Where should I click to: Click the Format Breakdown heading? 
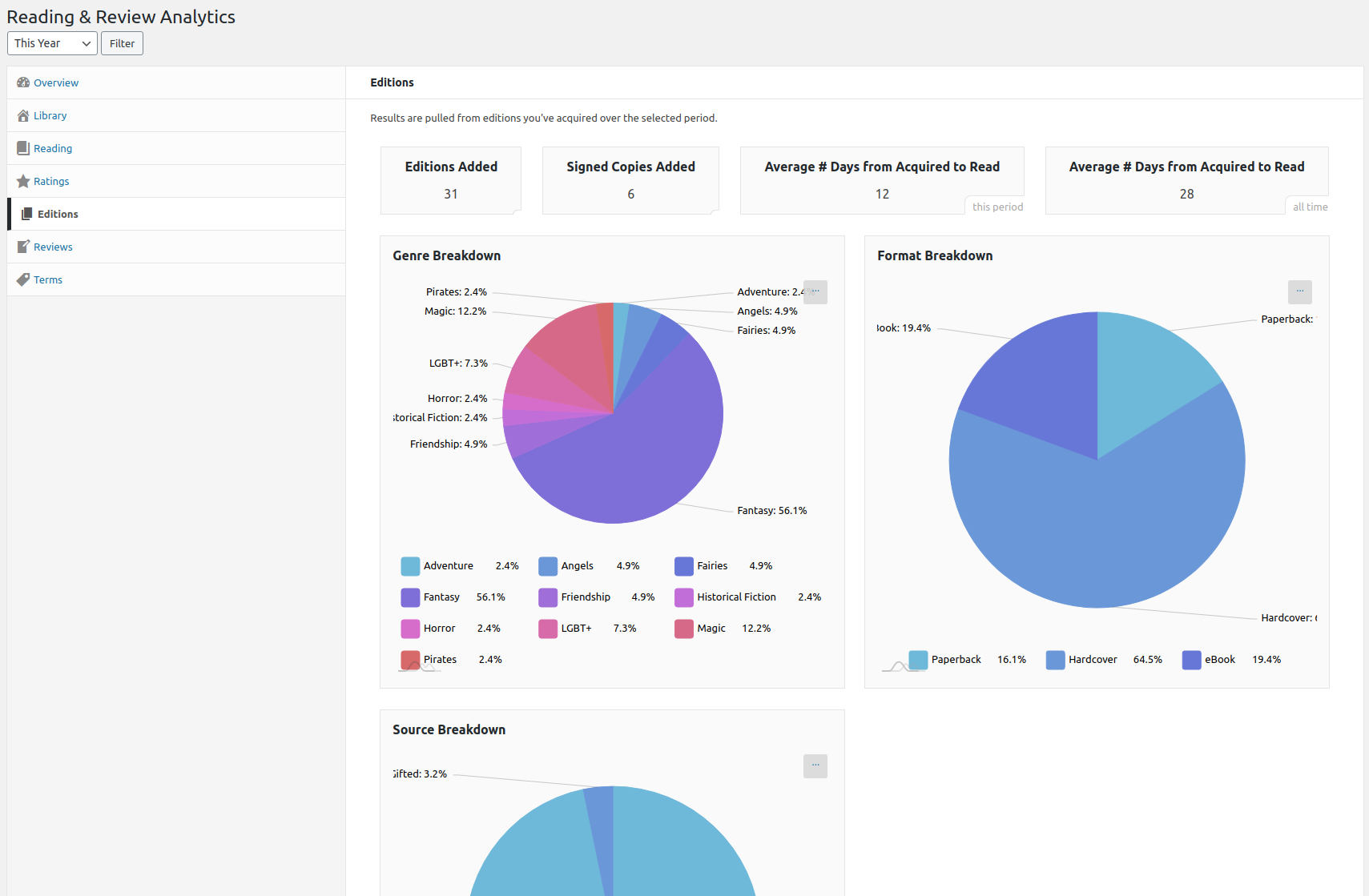[x=935, y=255]
